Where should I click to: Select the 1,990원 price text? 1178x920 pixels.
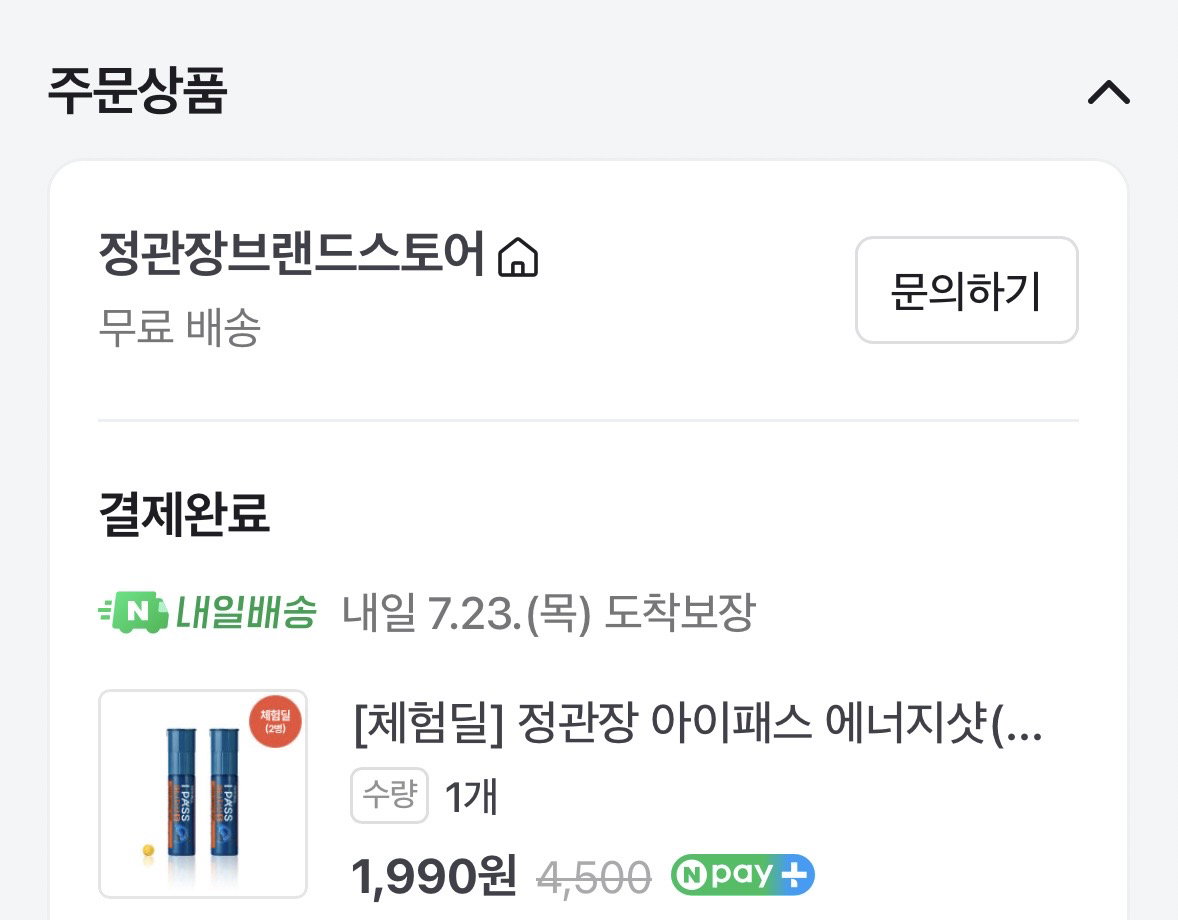click(x=433, y=876)
